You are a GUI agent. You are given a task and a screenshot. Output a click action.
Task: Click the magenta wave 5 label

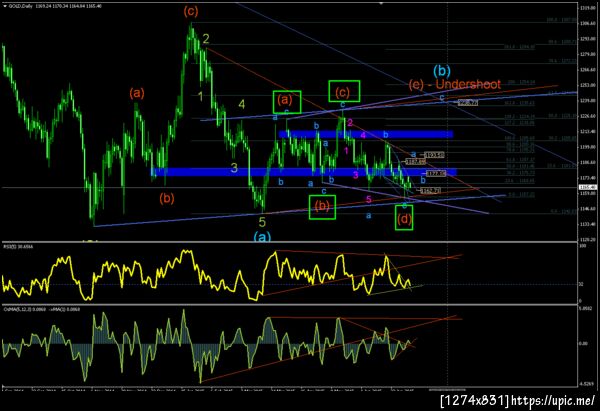pyautogui.click(x=368, y=199)
